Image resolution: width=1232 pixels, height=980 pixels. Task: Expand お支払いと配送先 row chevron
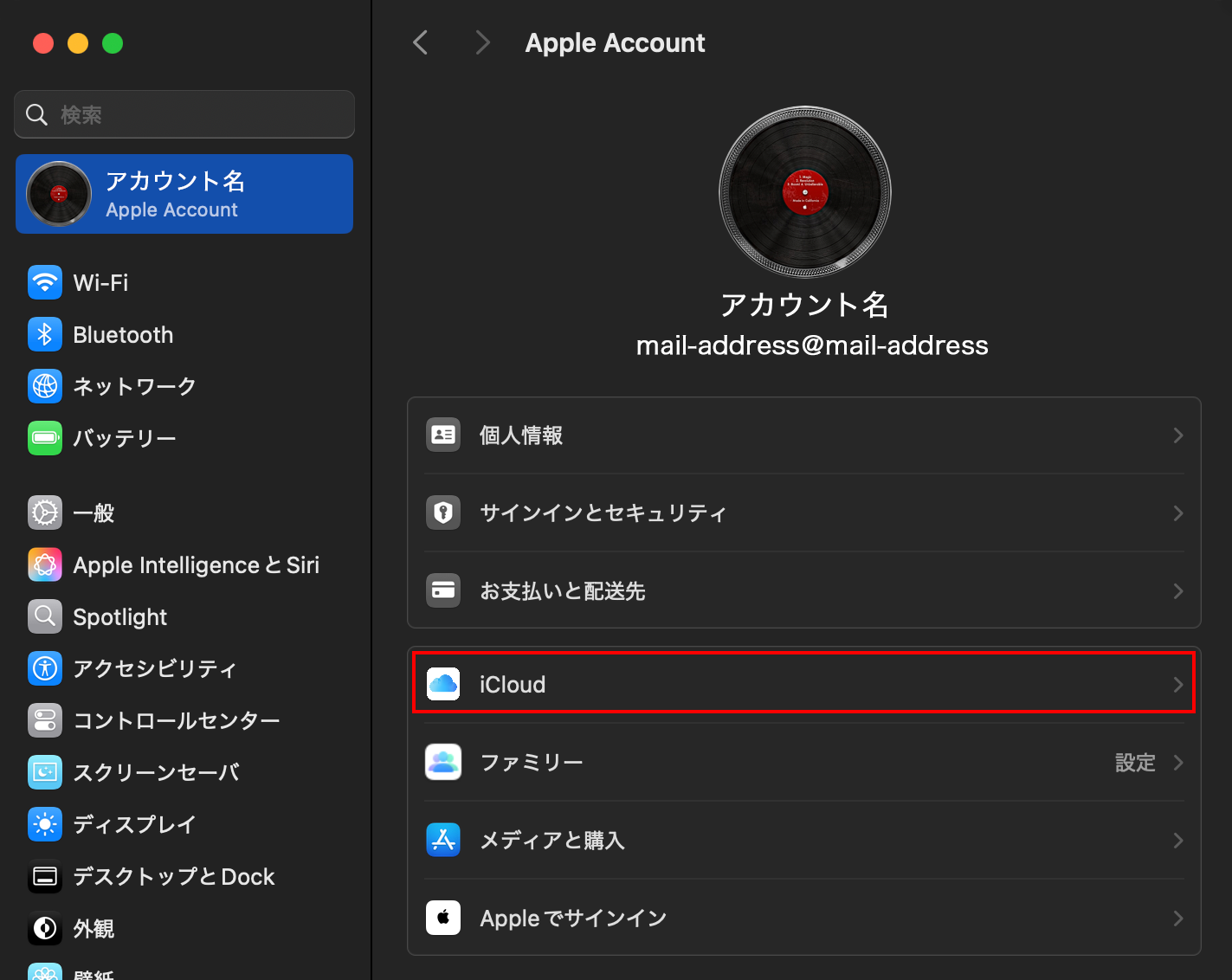[x=1177, y=591]
